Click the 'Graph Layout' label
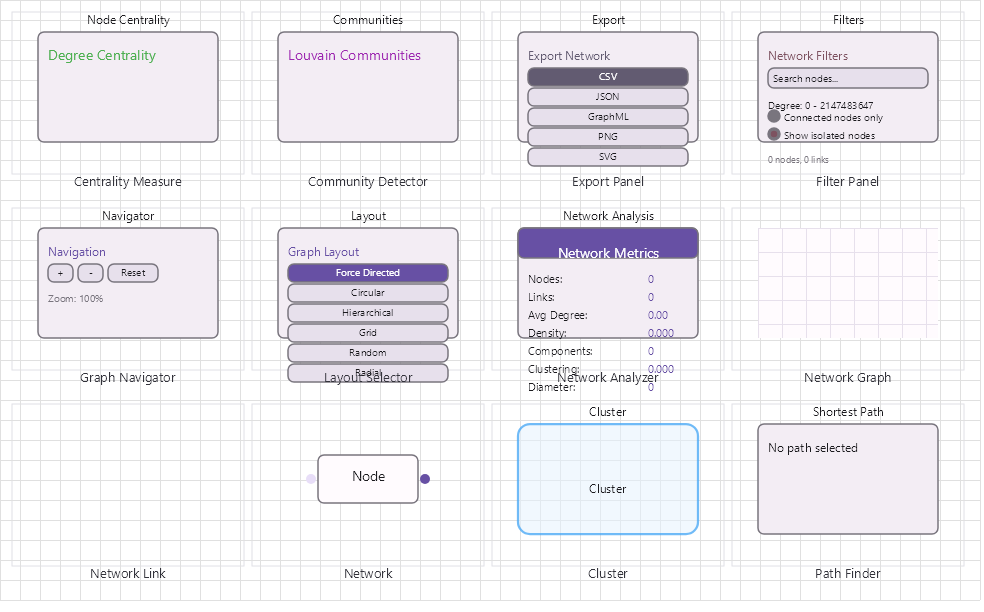 point(323,252)
